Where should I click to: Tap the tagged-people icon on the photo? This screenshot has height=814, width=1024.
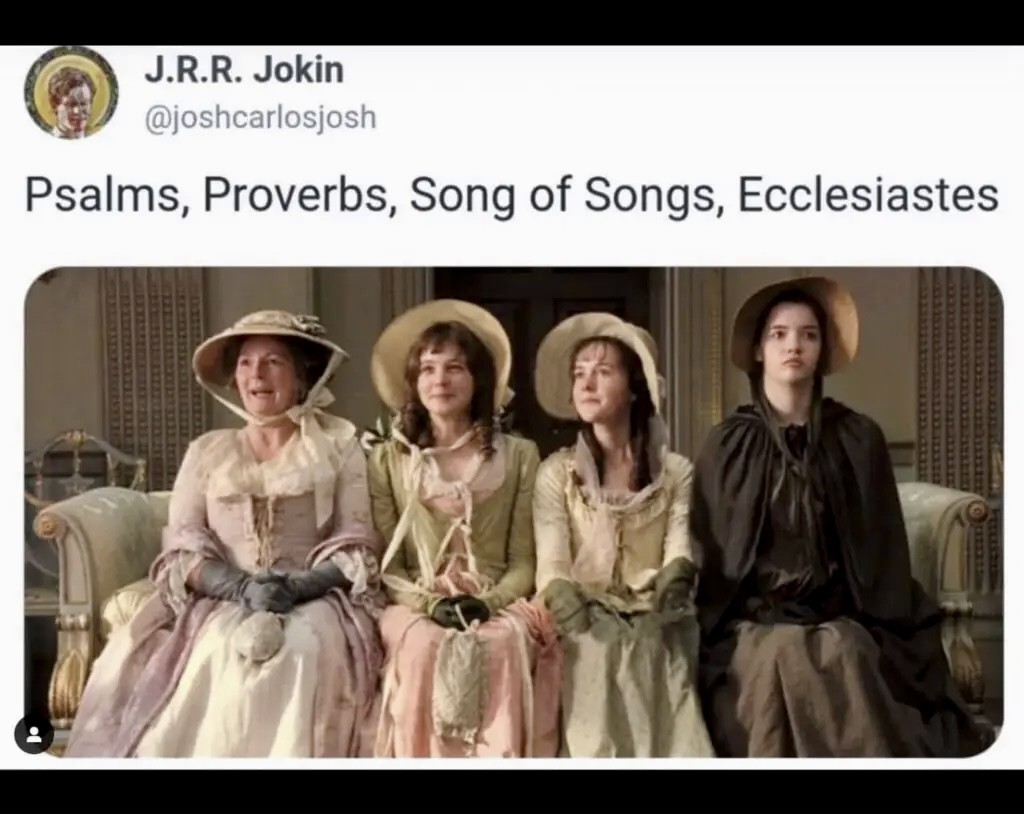tap(34, 734)
